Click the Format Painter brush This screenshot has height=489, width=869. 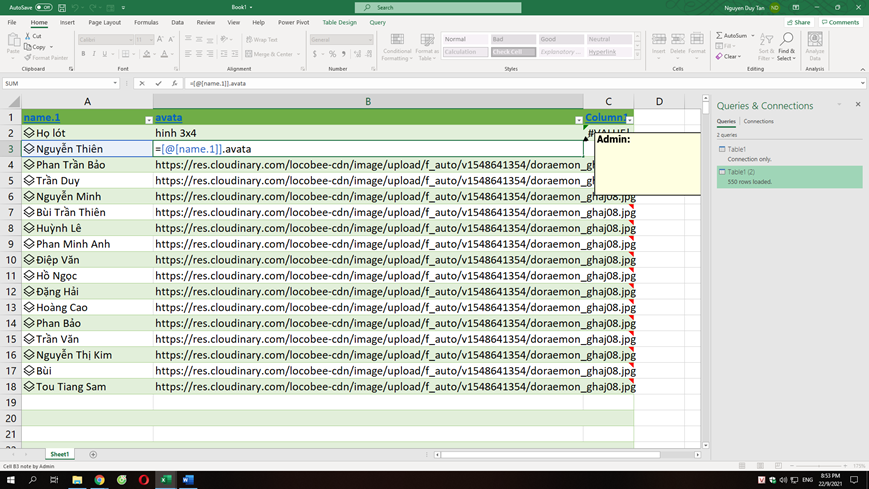click(x=28, y=58)
